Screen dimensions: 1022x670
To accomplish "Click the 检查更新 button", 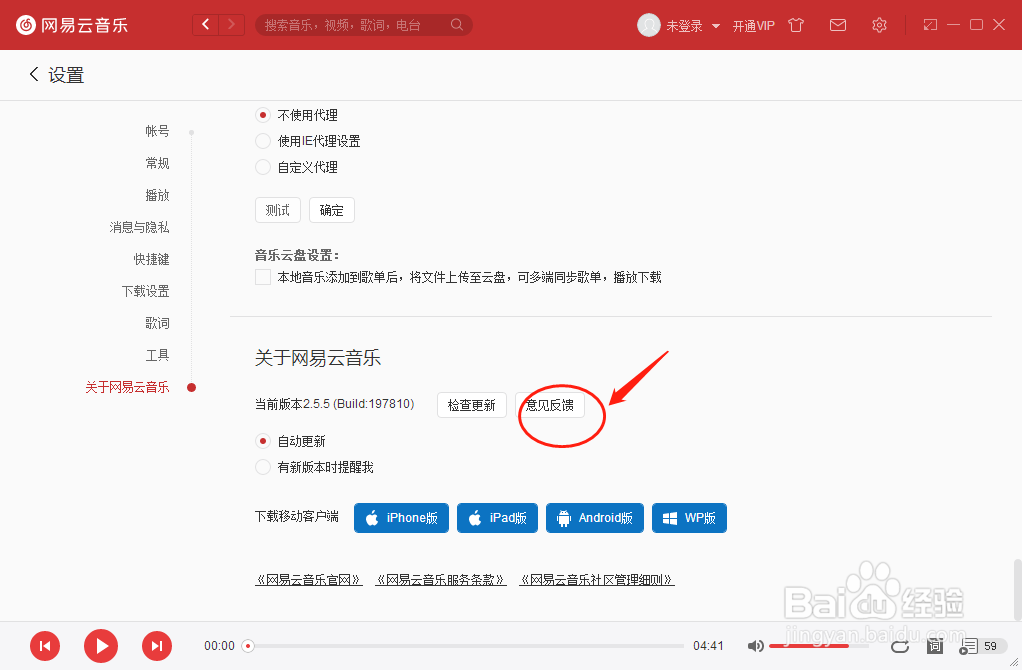I will click(472, 405).
